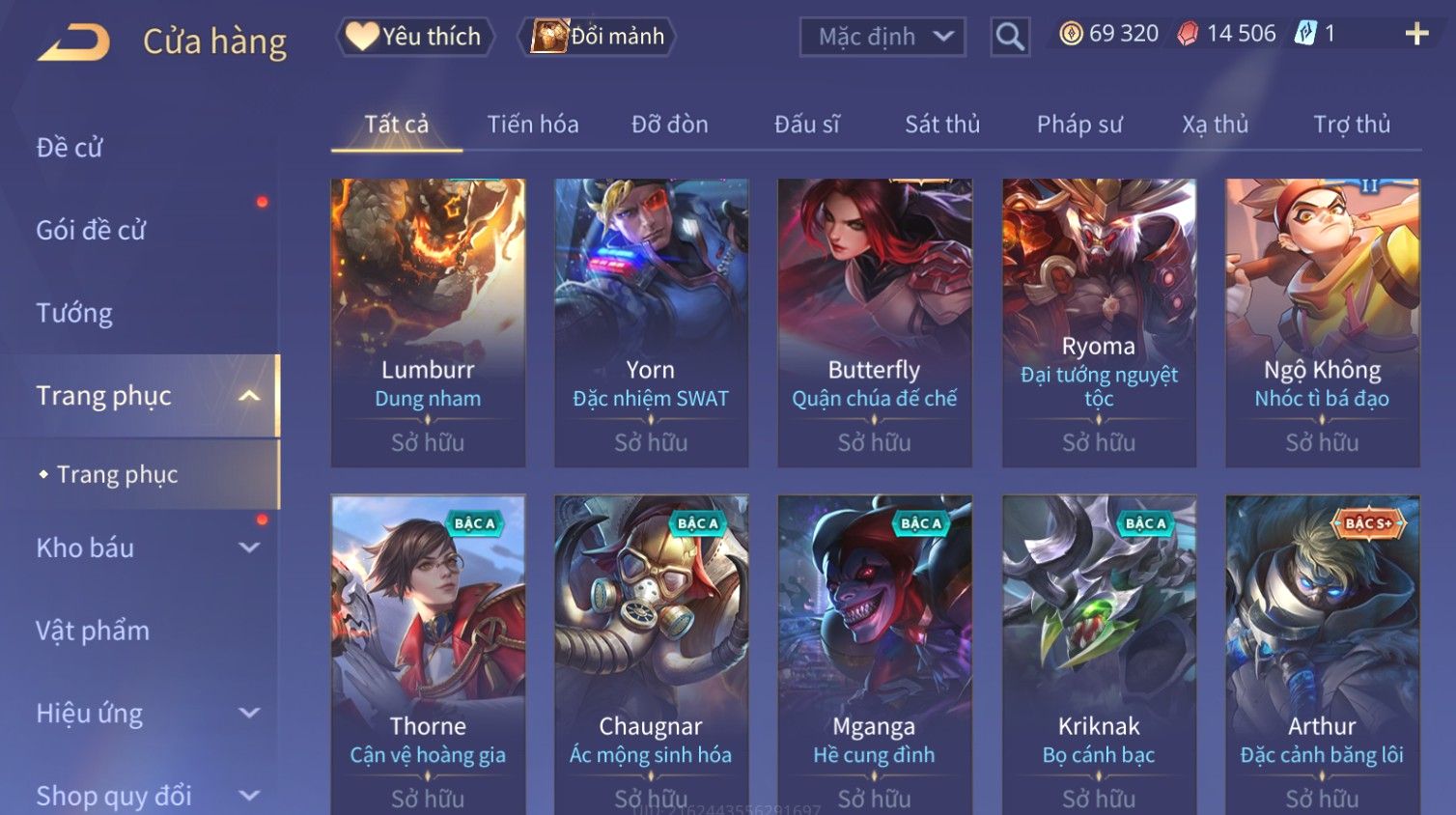The image size is (1456, 815).
Task: Go to Tướng in the sidebar
Action: pos(74,313)
